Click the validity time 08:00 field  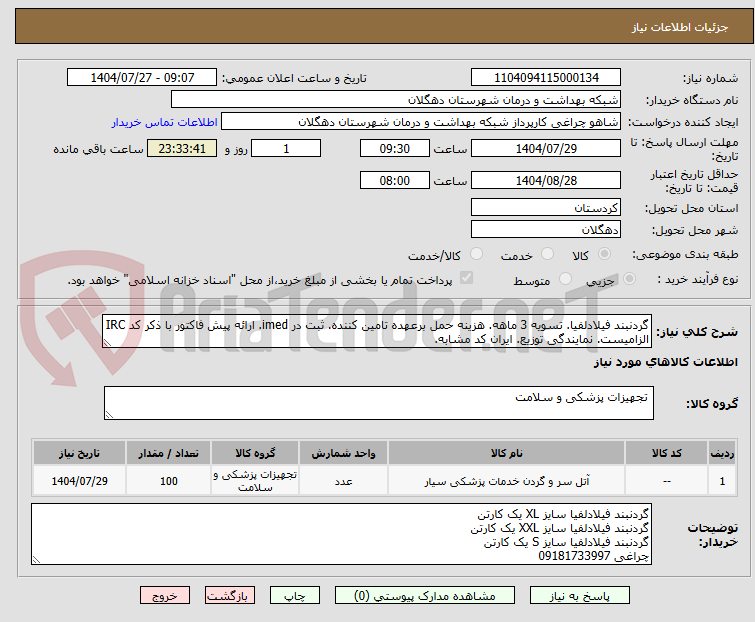coord(395,180)
